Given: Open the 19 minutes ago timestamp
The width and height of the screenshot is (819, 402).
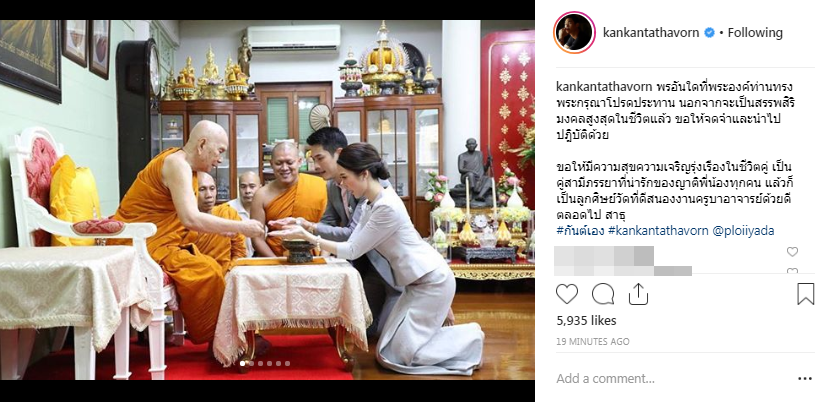Looking at the screenshot, I should coord(592,342).
